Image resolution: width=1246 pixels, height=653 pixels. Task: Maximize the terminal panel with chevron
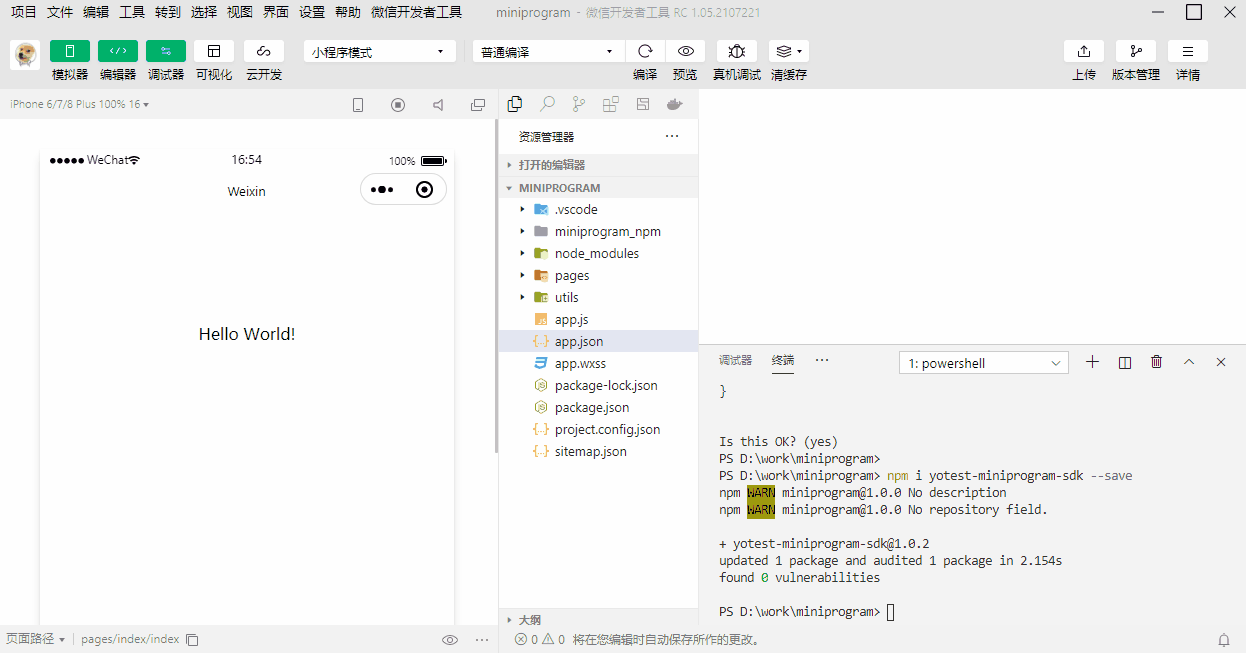[1189, 362]
